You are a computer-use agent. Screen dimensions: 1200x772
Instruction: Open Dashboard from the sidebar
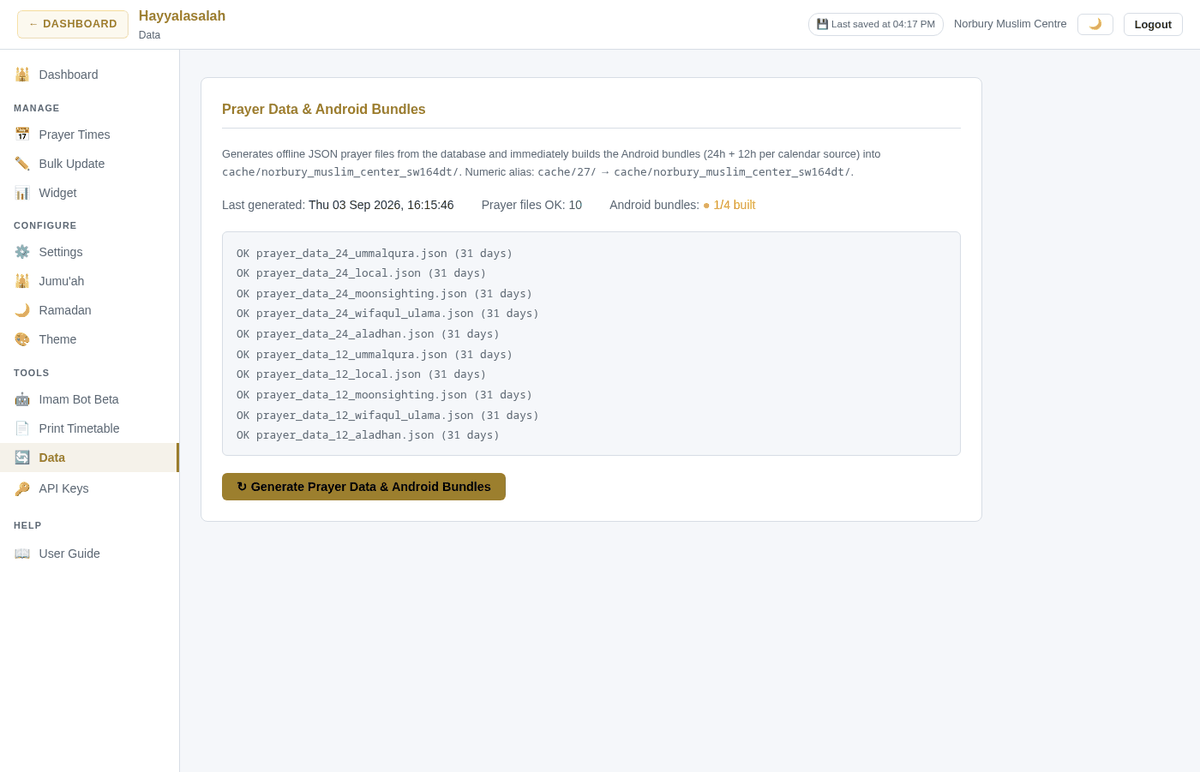tap(90, 74)
